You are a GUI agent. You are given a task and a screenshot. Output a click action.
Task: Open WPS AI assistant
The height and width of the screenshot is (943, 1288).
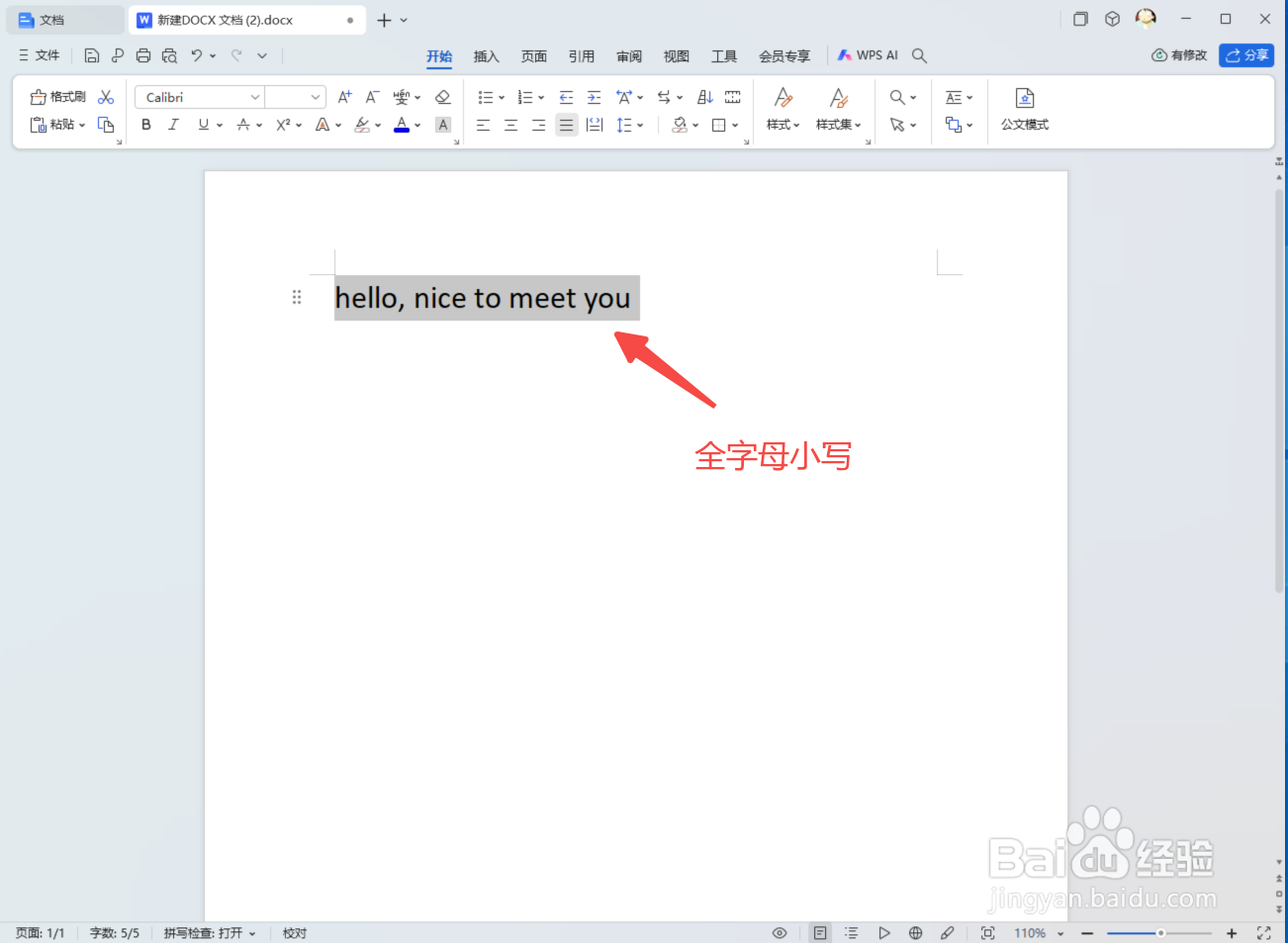[x=868, y=55]
